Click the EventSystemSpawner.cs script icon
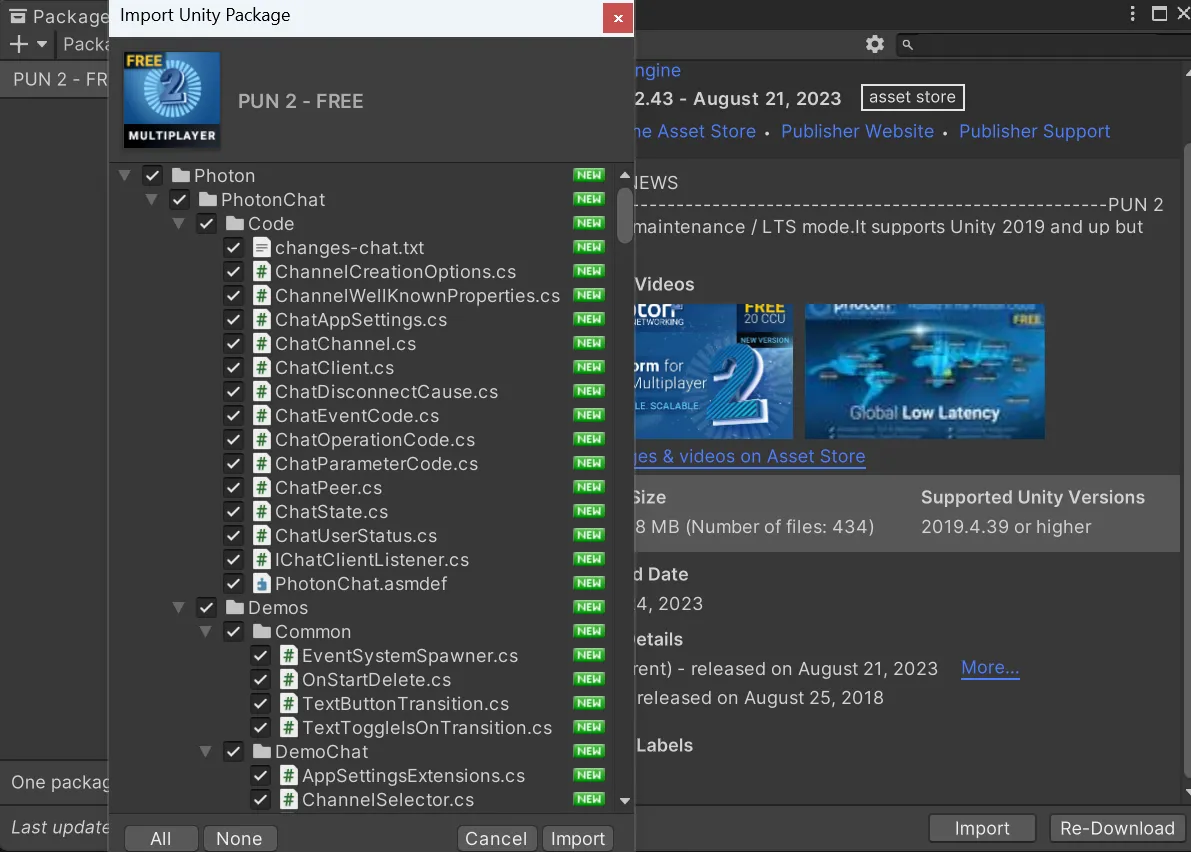 click(x=289, y=655)
